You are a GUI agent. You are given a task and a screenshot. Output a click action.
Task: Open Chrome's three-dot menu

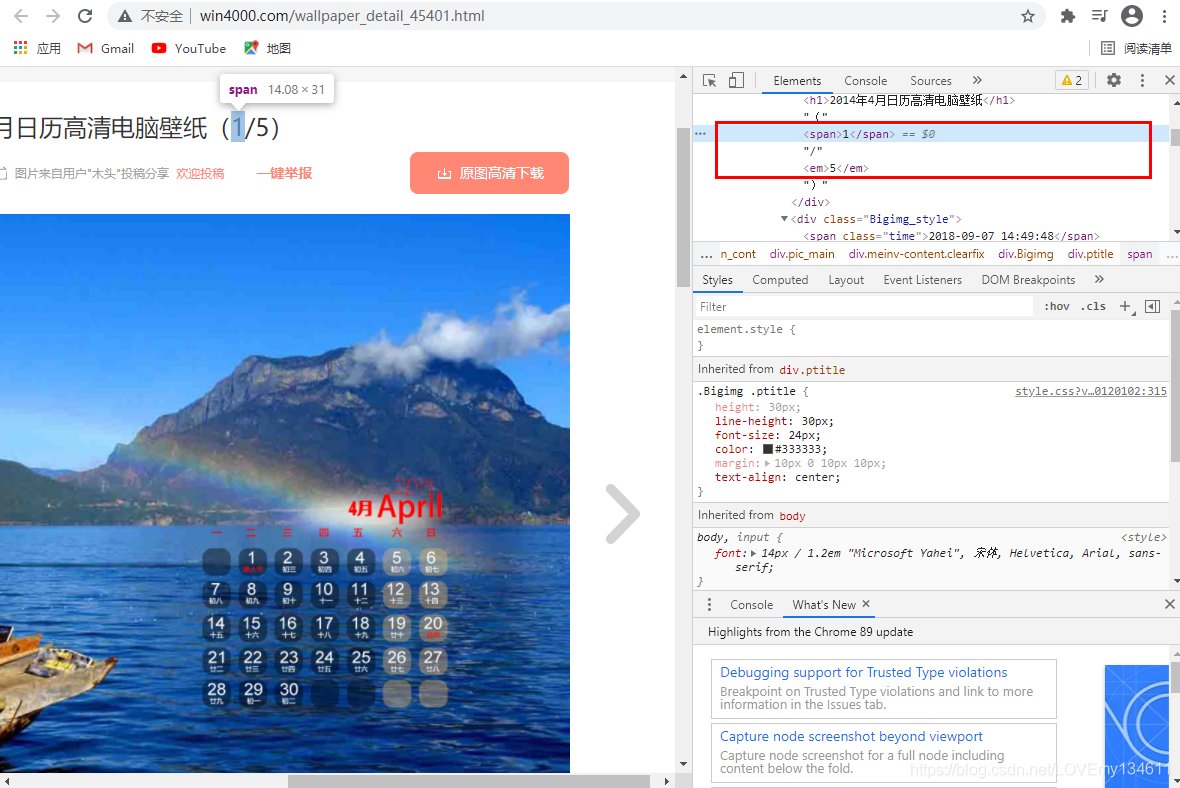click(x=1163, y=16)
